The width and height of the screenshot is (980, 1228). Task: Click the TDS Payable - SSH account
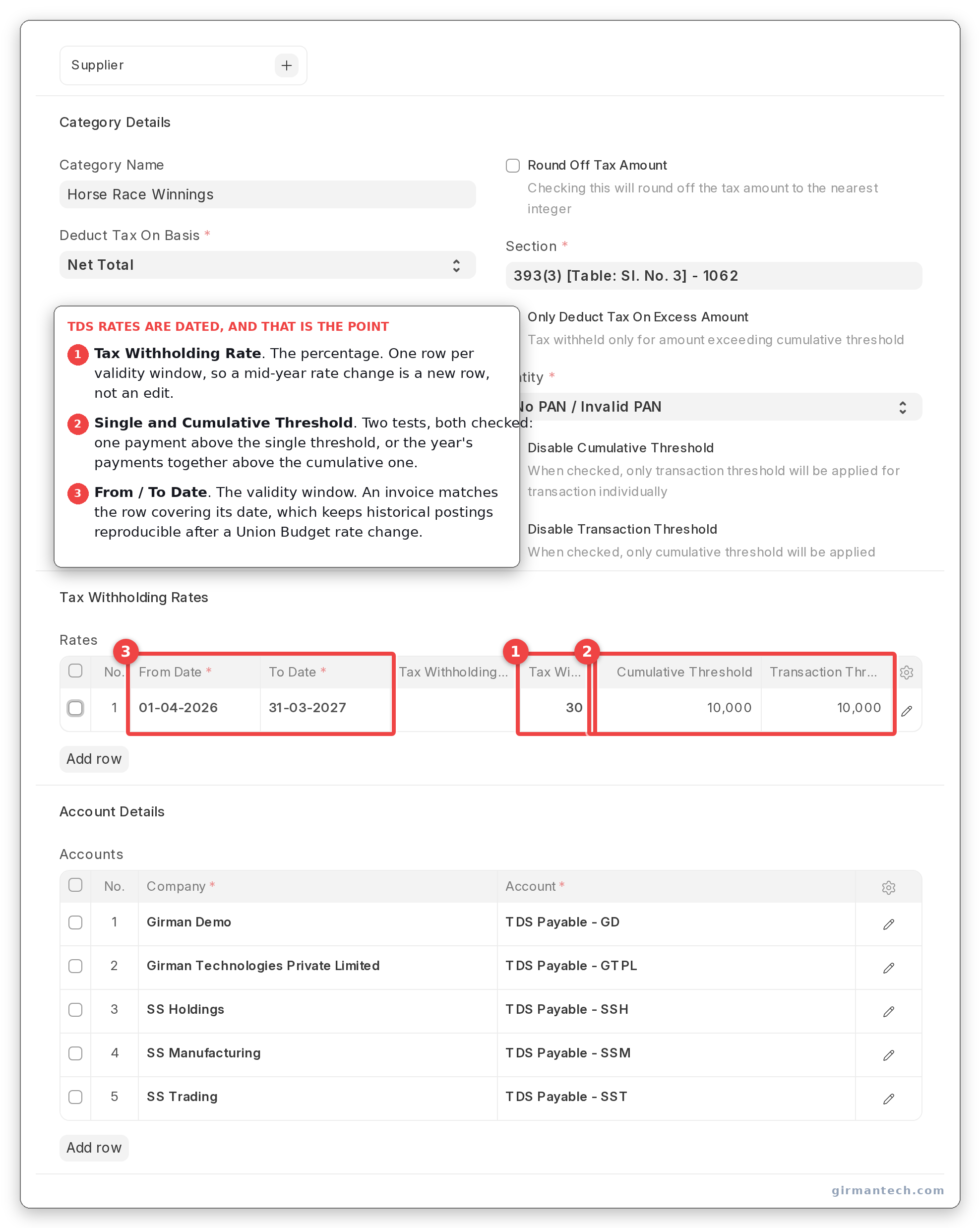pos(676,1010)
